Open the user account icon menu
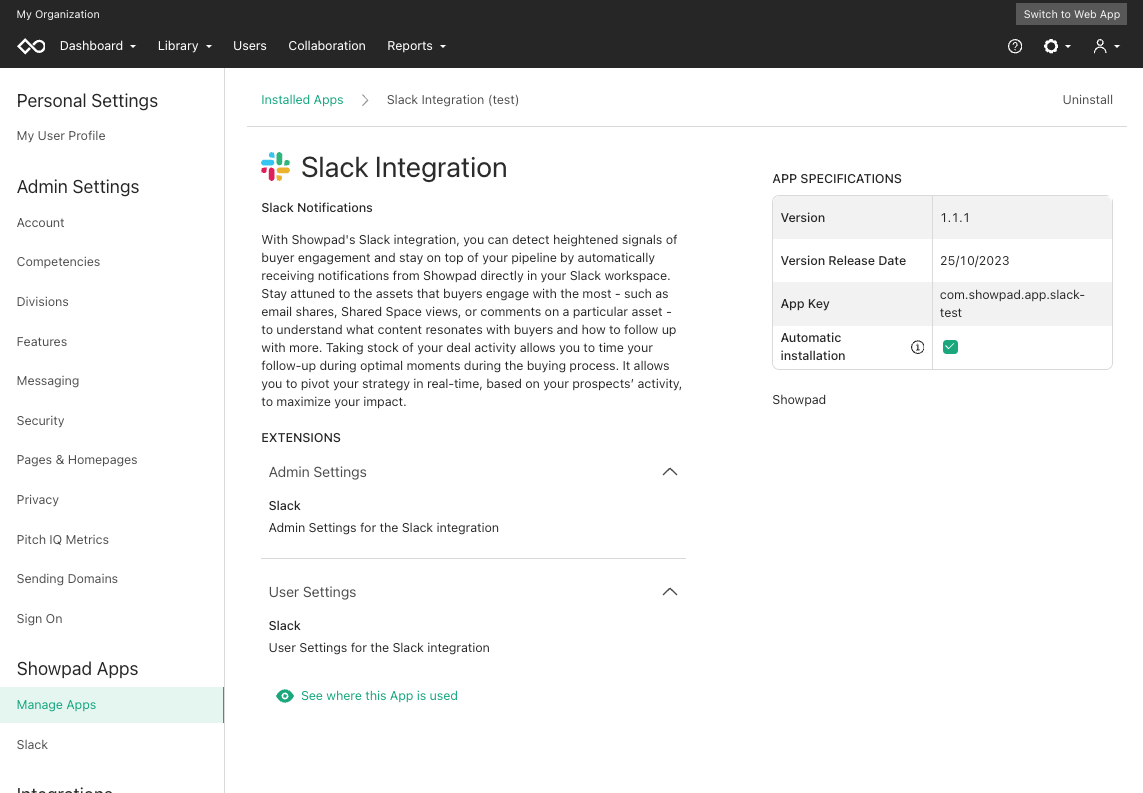This screenshot has width=1143, height=793. point(1106,46)
